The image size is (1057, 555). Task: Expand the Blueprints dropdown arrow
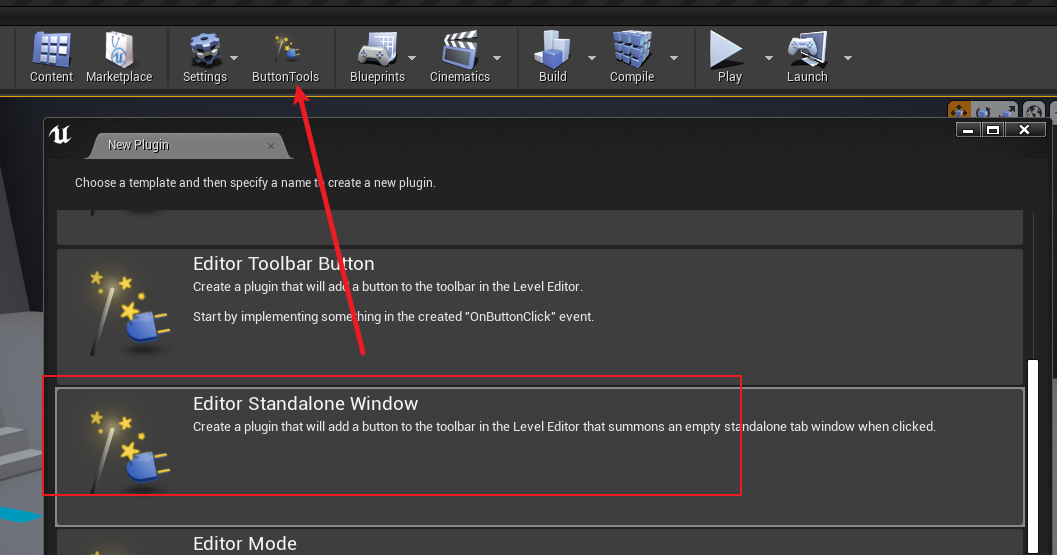point(412,58)
